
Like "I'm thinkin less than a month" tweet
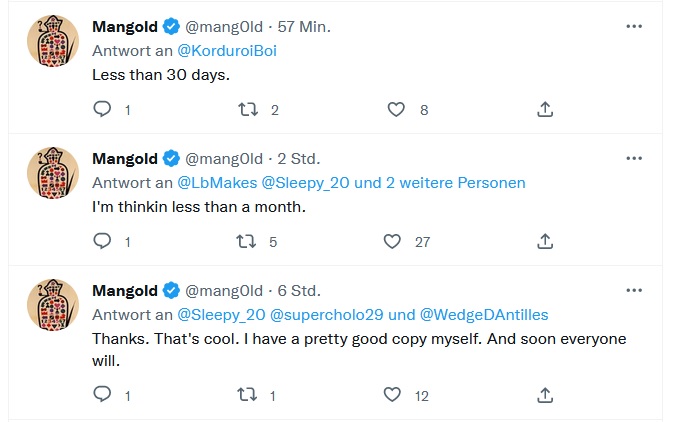tap(393, 241)
